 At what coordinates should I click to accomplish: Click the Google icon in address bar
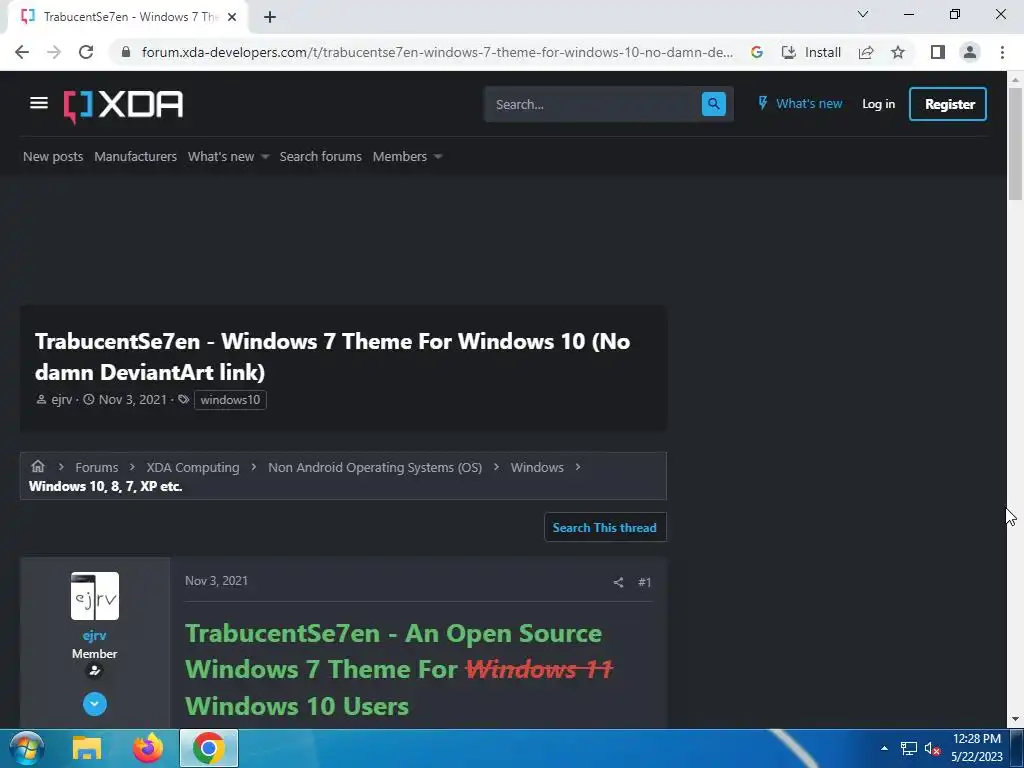coord(756,52)
